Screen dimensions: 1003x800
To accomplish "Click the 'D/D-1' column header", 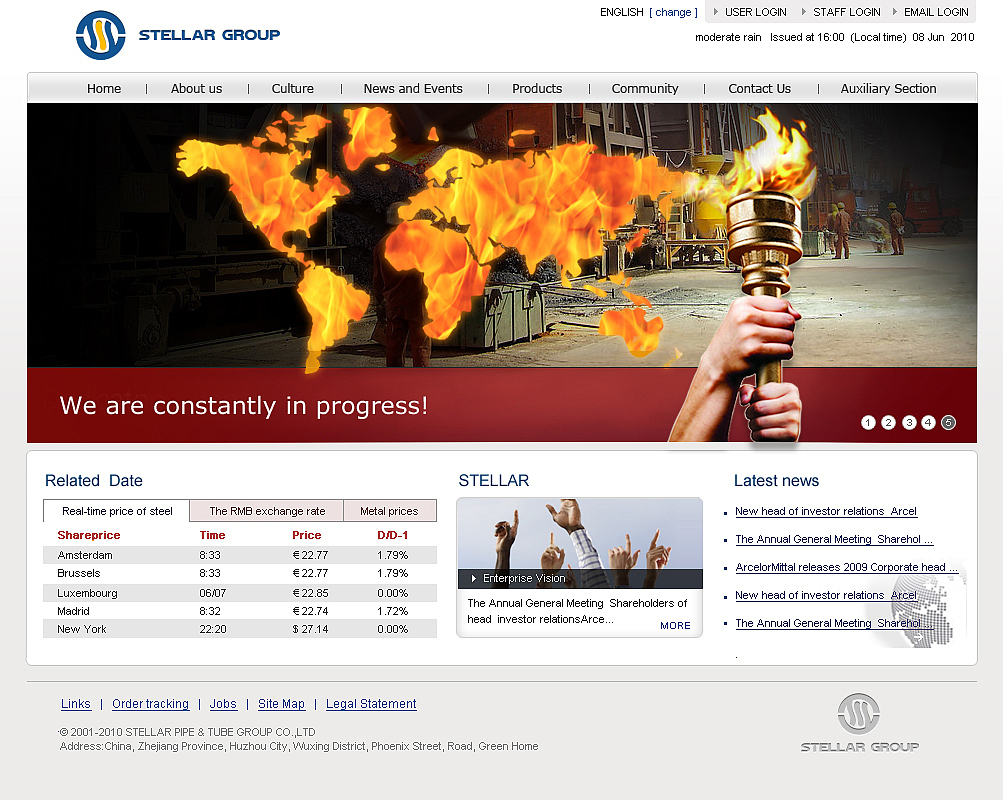I will pyautogui.click(x=392, y=535).
